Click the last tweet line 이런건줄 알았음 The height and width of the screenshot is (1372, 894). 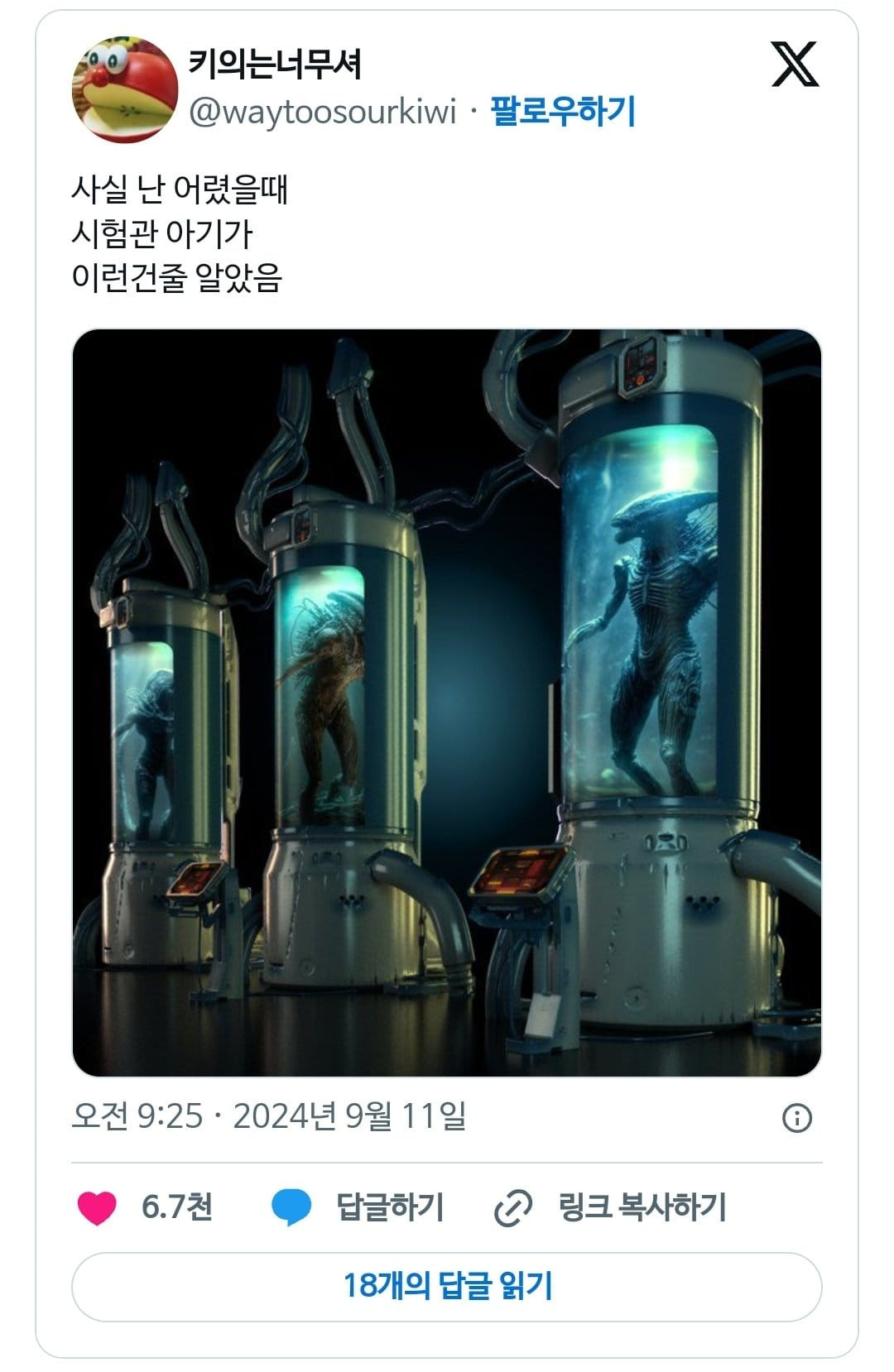coord(177,277)
